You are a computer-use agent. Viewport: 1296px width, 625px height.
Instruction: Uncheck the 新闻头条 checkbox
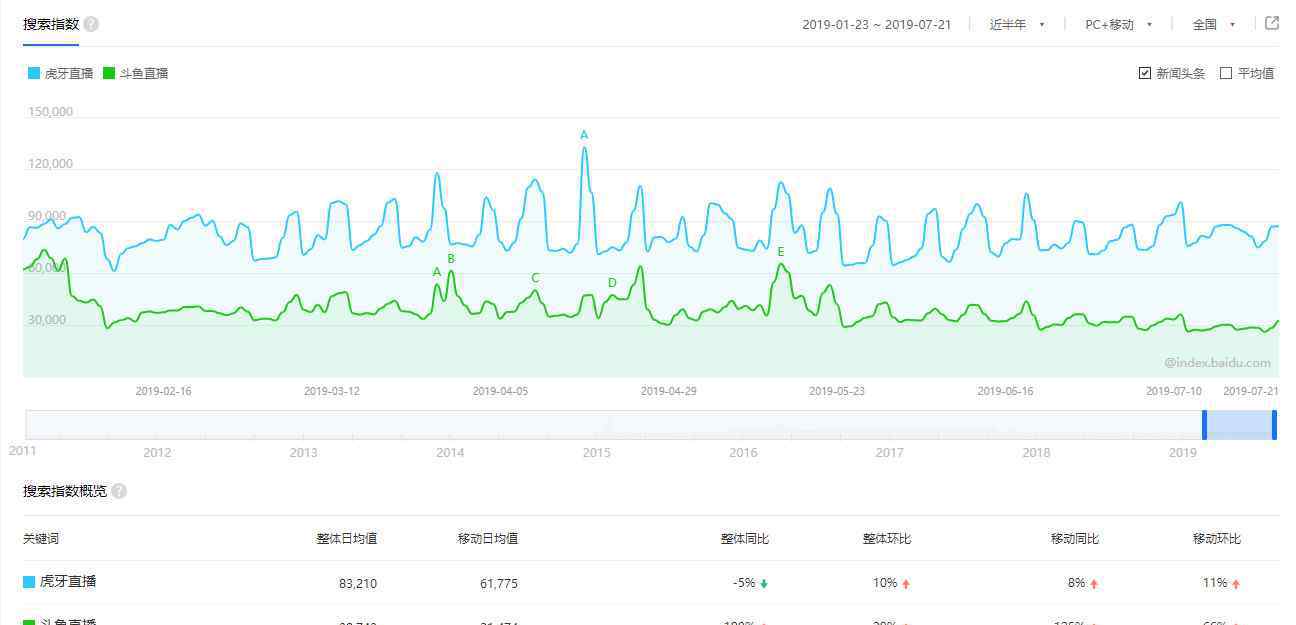pos(1145,73)
